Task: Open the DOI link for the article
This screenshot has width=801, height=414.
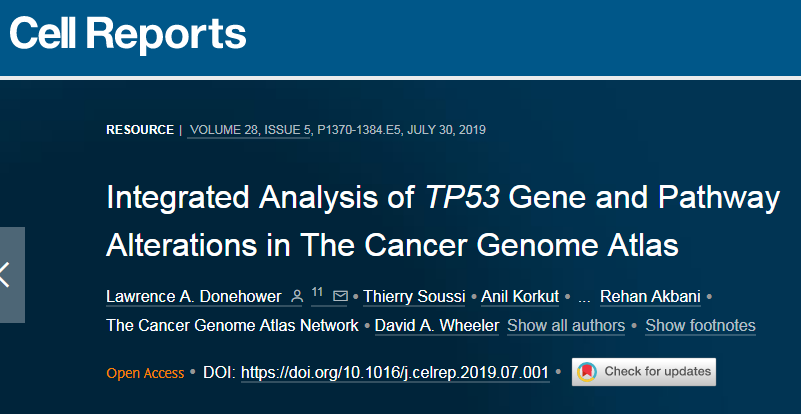Action: (395, 372)
